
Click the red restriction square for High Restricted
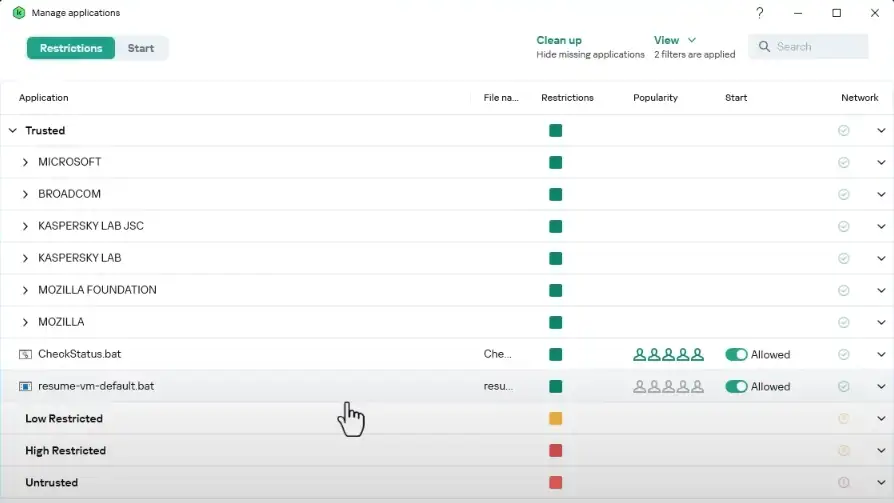(555, 451)
